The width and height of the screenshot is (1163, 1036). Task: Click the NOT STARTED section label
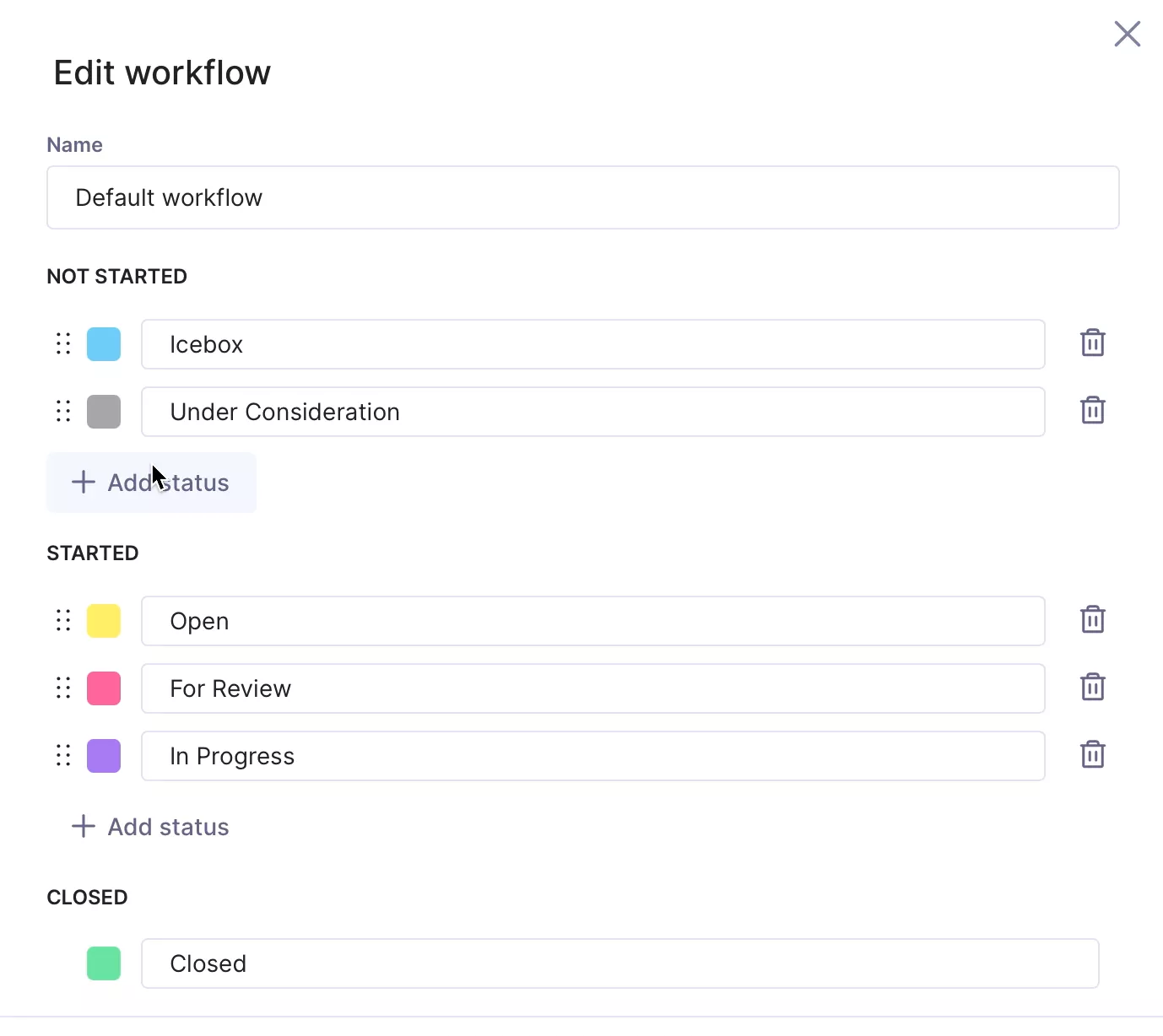(117, 277)
